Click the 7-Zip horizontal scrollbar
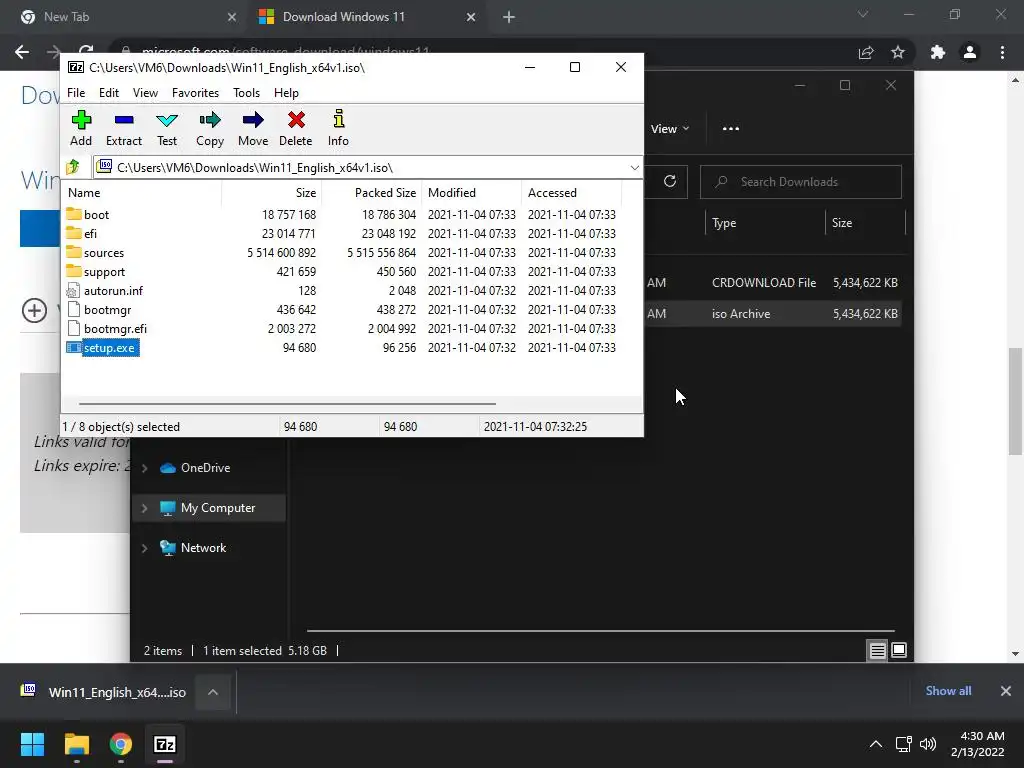 click(287, 404)
